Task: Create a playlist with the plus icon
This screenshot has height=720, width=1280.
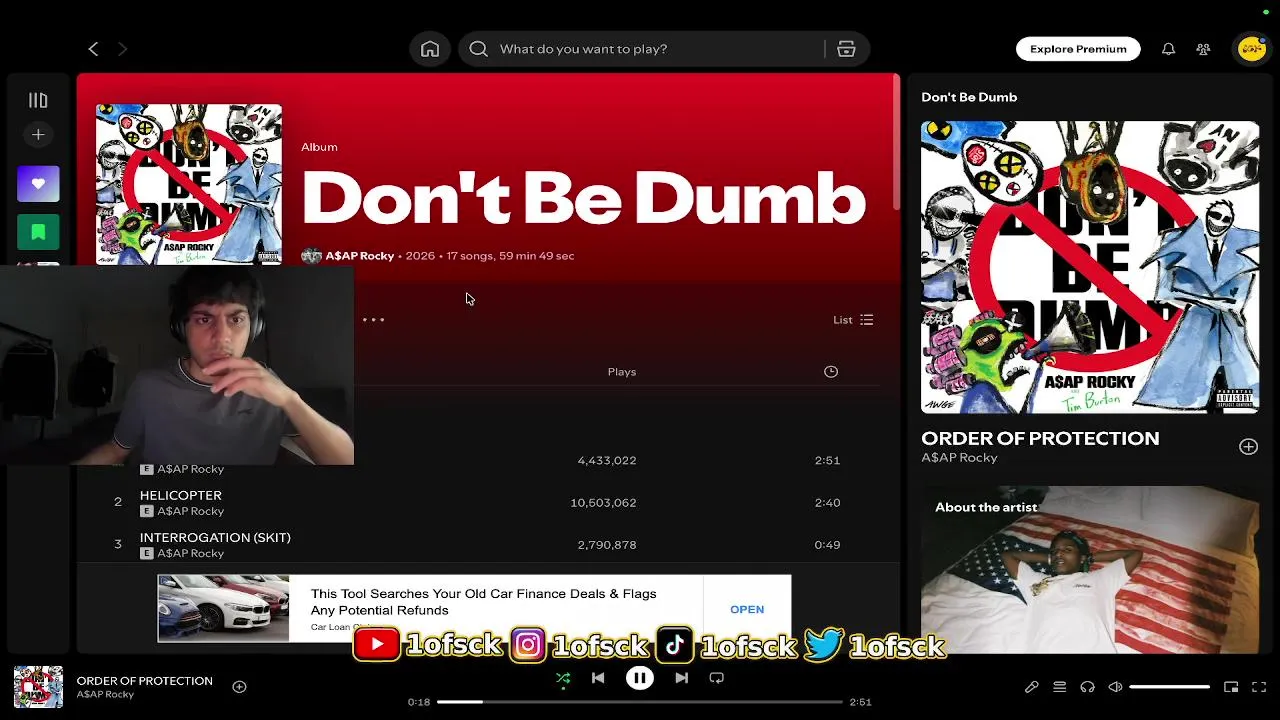Action: pyautogui.click(x=38, y=135)
